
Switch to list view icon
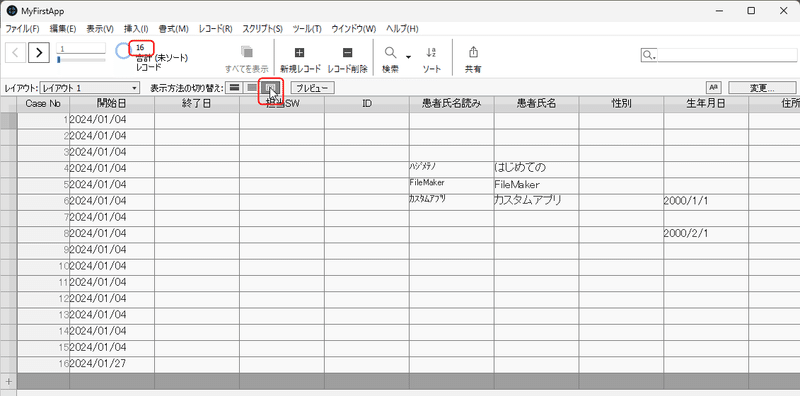point(252,88)
